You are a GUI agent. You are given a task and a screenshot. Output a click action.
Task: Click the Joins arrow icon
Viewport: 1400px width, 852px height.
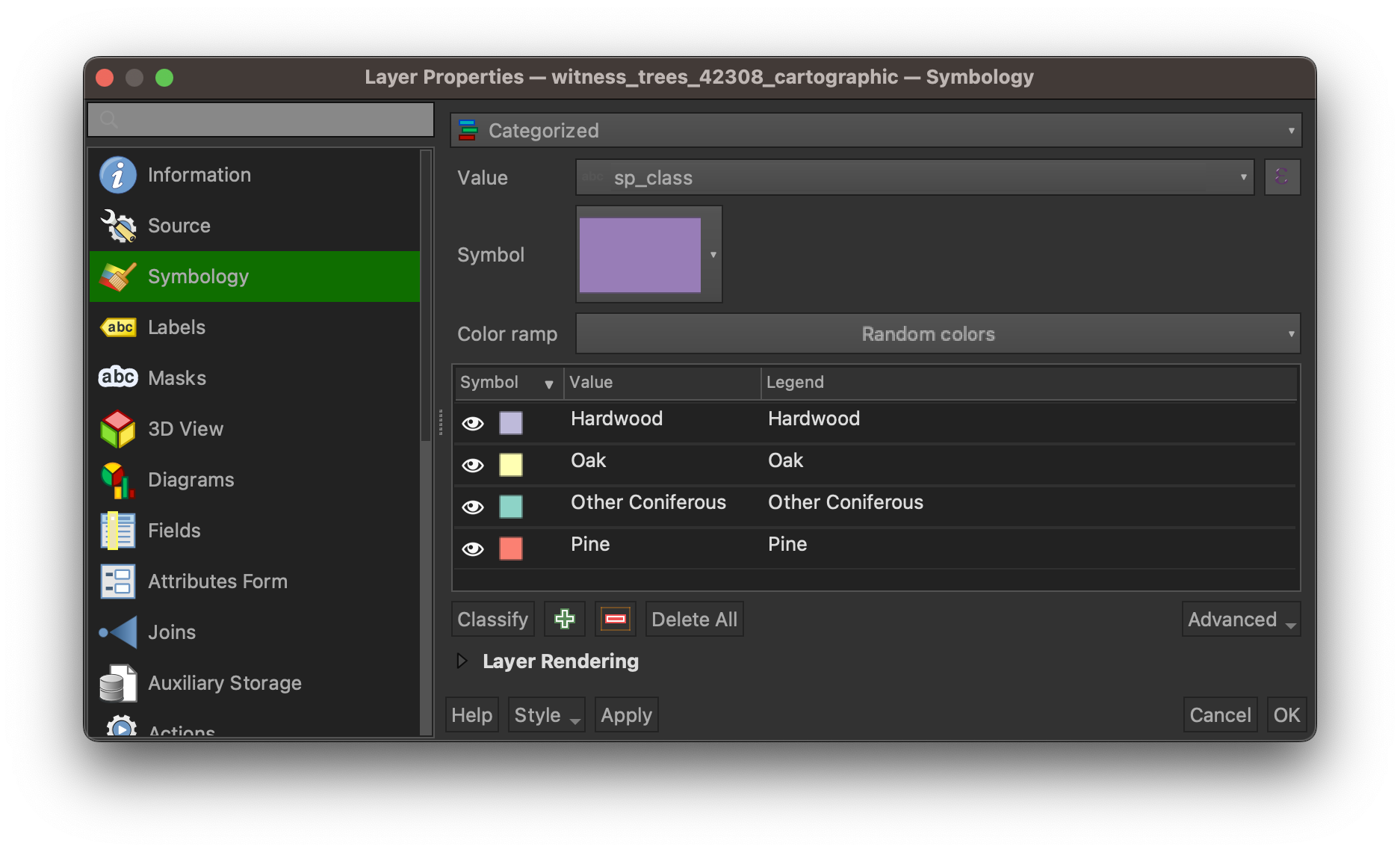pos(118,632)
